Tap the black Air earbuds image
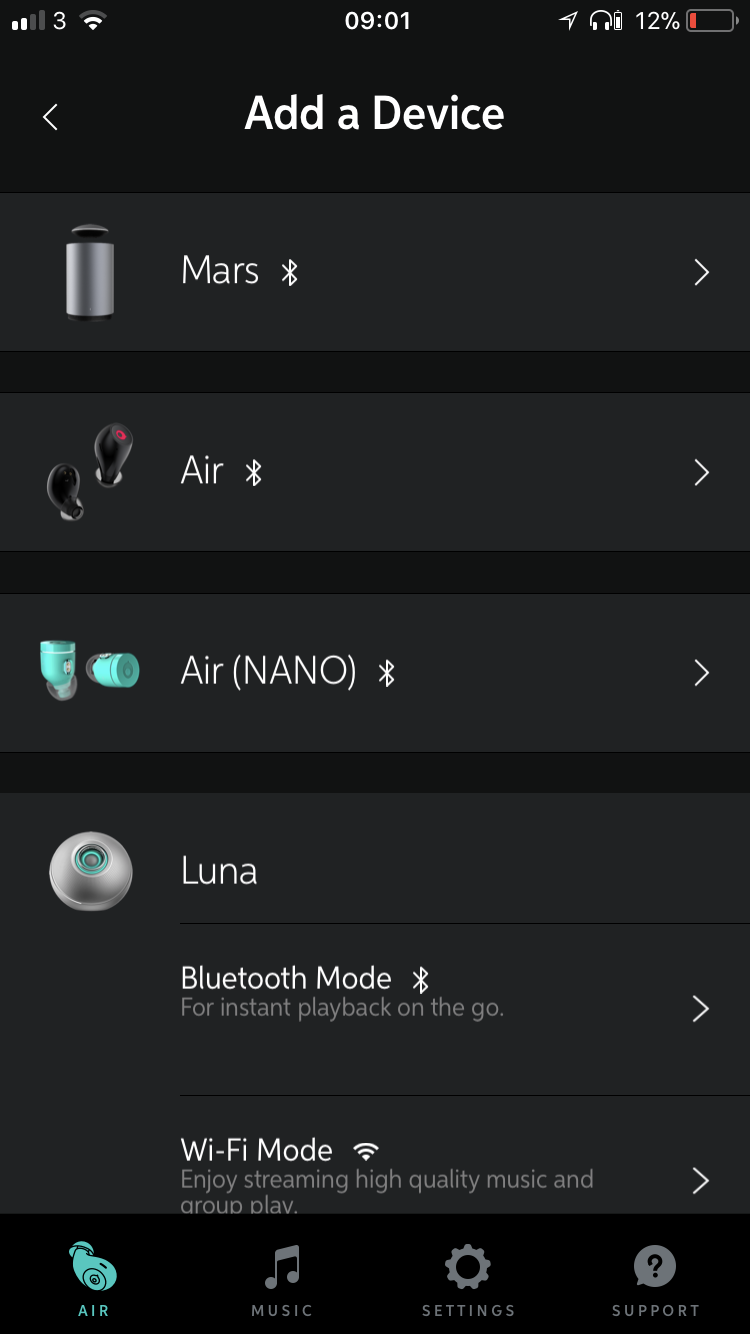Screen dimensions: 750x1334 tap(90, 471)
